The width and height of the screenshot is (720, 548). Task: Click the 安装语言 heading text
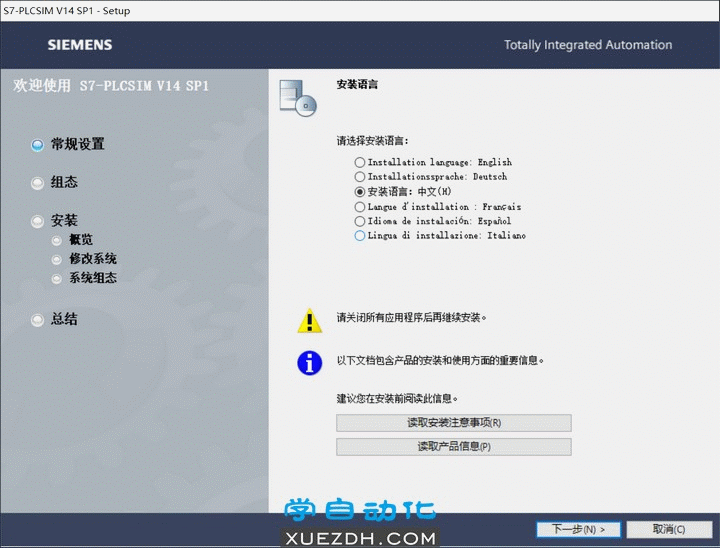pos(357,85)
